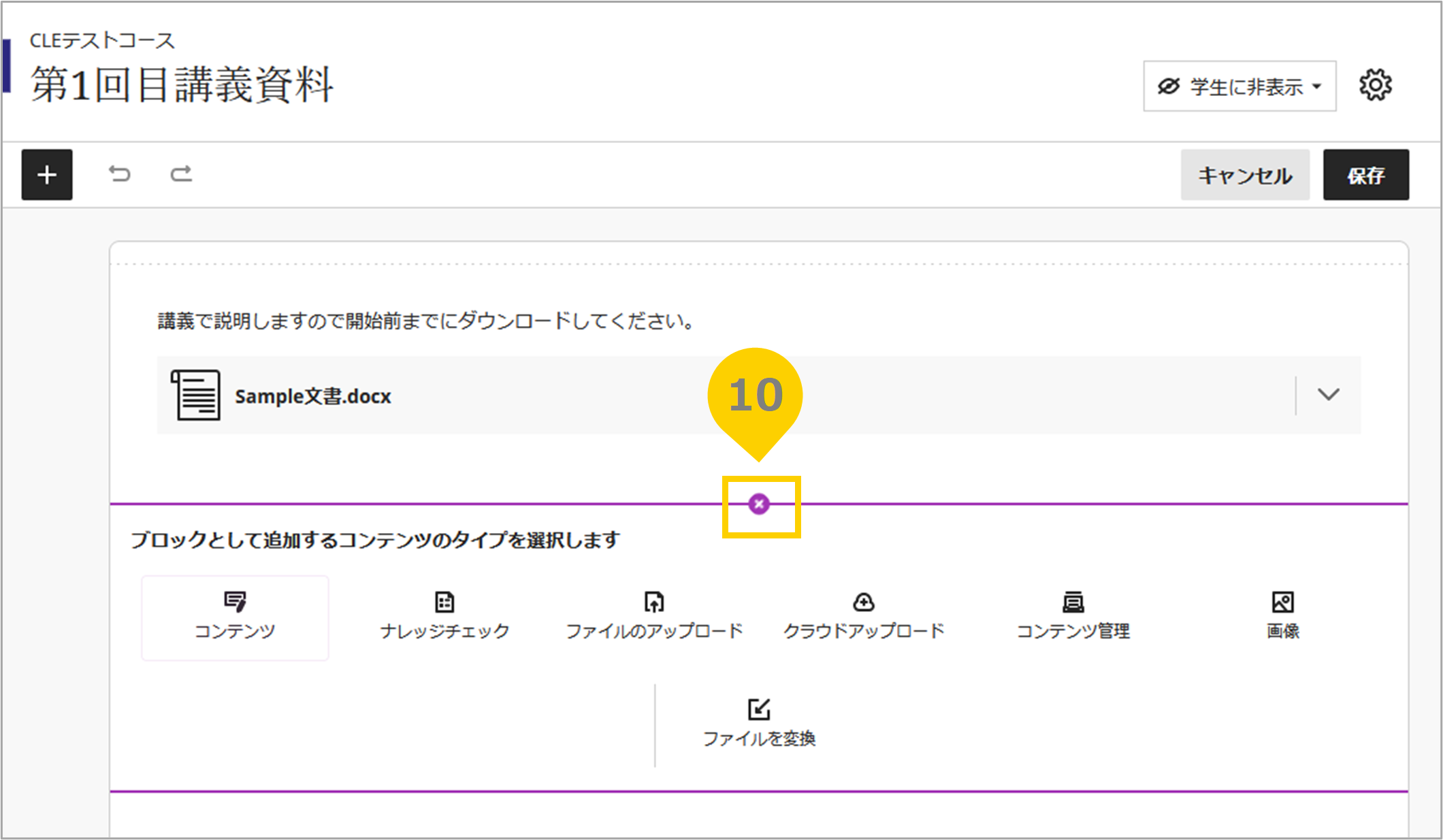The width and height of the screenshot is (1443, 840).
Task: Open the Sample文書.docx file
Action: click(313, 396)
